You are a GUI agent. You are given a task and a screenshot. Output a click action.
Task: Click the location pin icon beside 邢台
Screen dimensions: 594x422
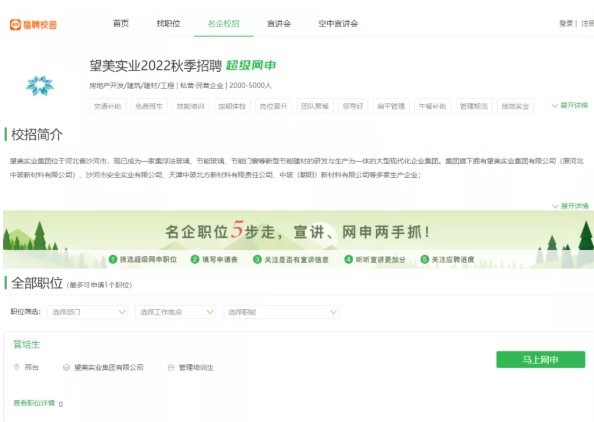click(x=17, y=367)
